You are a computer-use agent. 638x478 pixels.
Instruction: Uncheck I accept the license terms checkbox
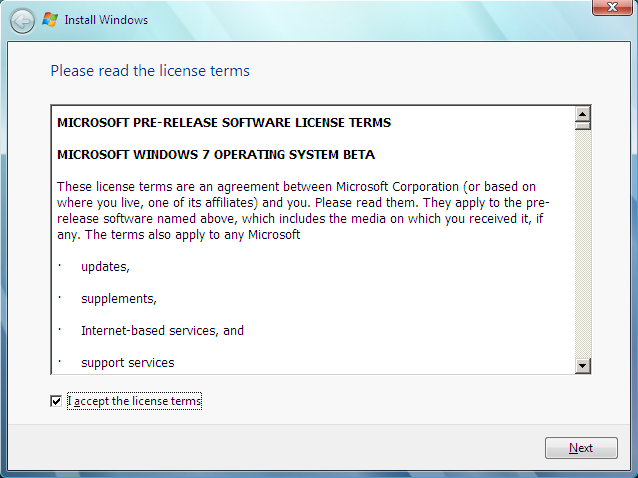(x=56, y=401)
